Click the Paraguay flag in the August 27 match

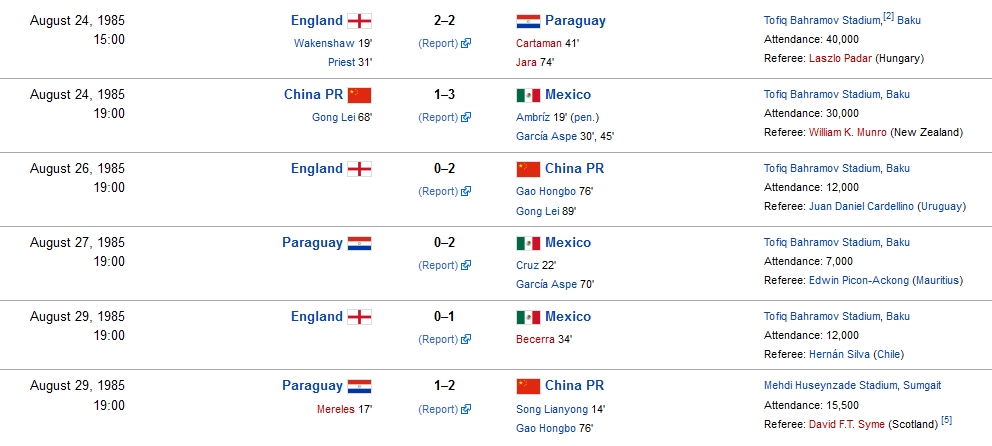coord(359,243)
